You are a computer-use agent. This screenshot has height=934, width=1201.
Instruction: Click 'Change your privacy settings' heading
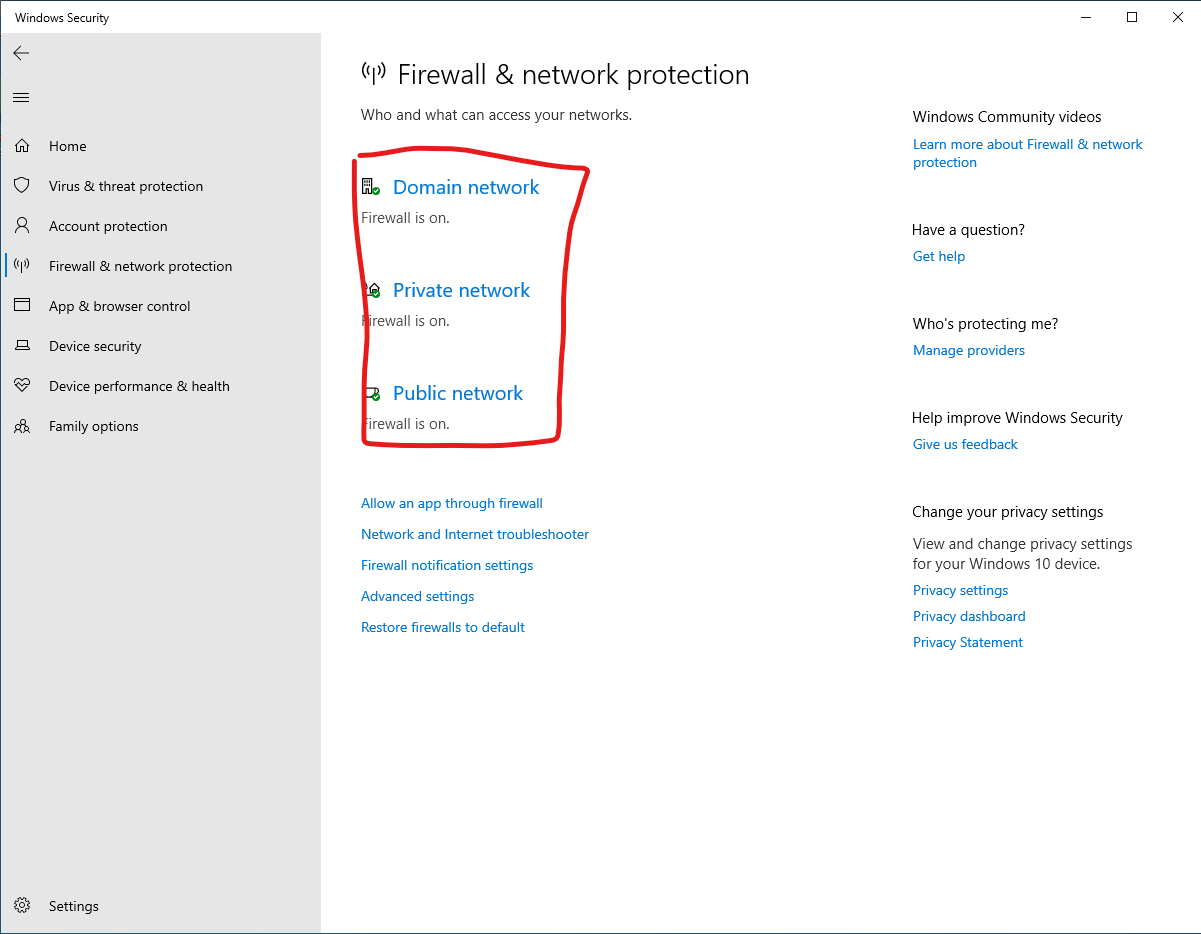tap(1008, 512)
